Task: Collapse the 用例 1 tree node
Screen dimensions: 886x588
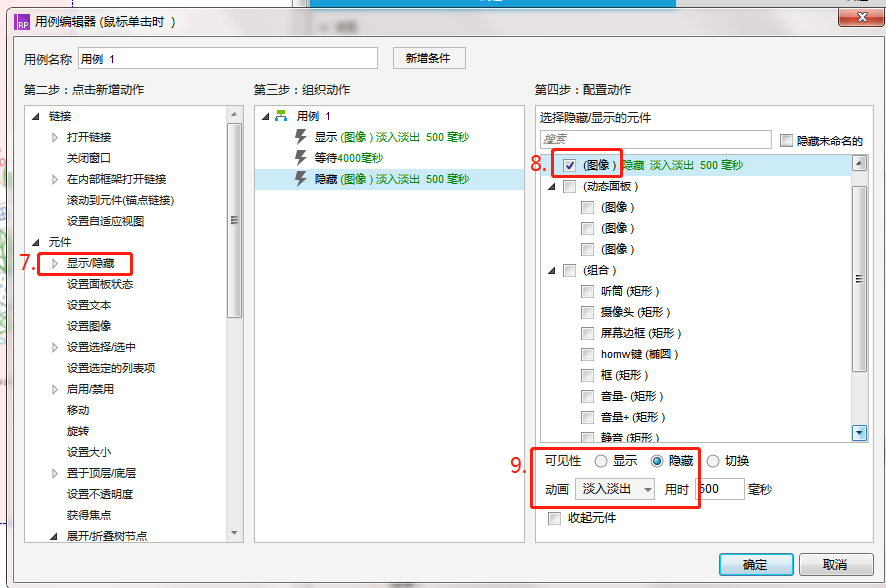Action: (x=266, y=116)
